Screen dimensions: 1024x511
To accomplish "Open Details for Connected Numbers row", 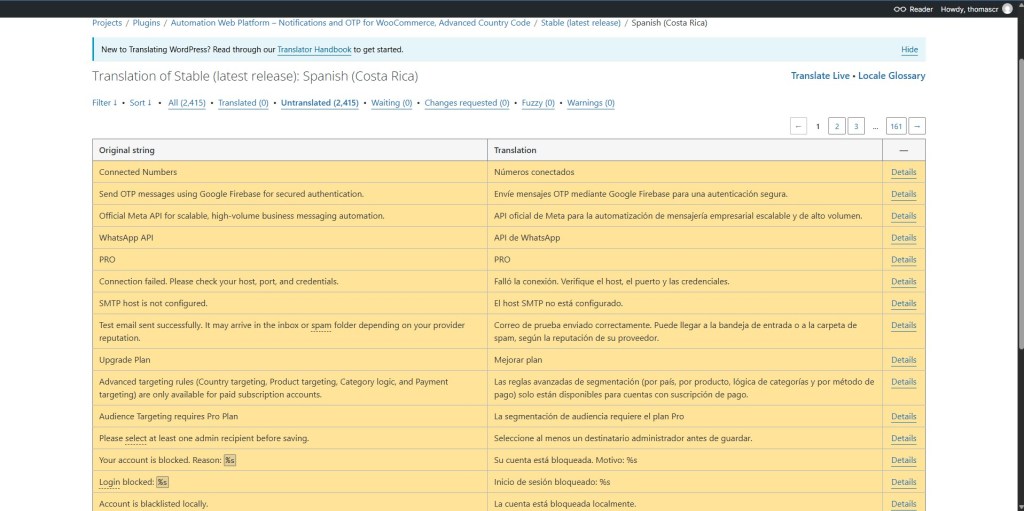I will point(904,173).
